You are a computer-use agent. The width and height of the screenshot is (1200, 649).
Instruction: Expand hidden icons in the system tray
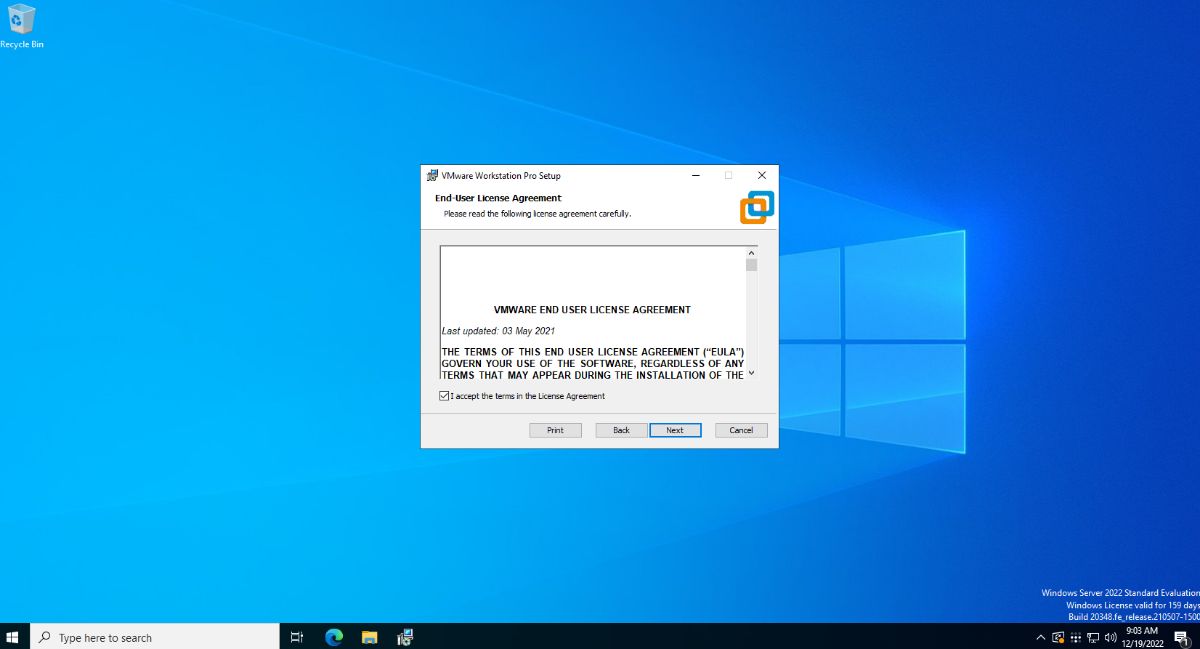1040,637
